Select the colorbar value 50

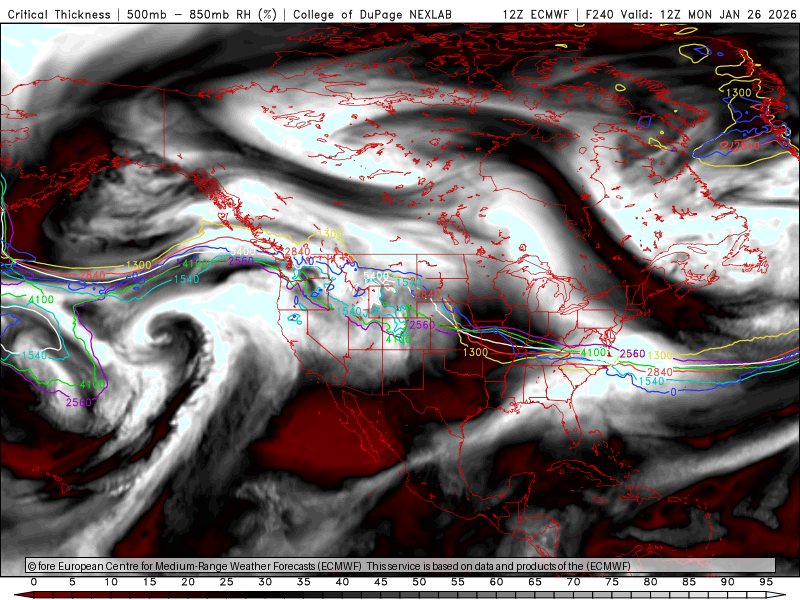[419, 582]
